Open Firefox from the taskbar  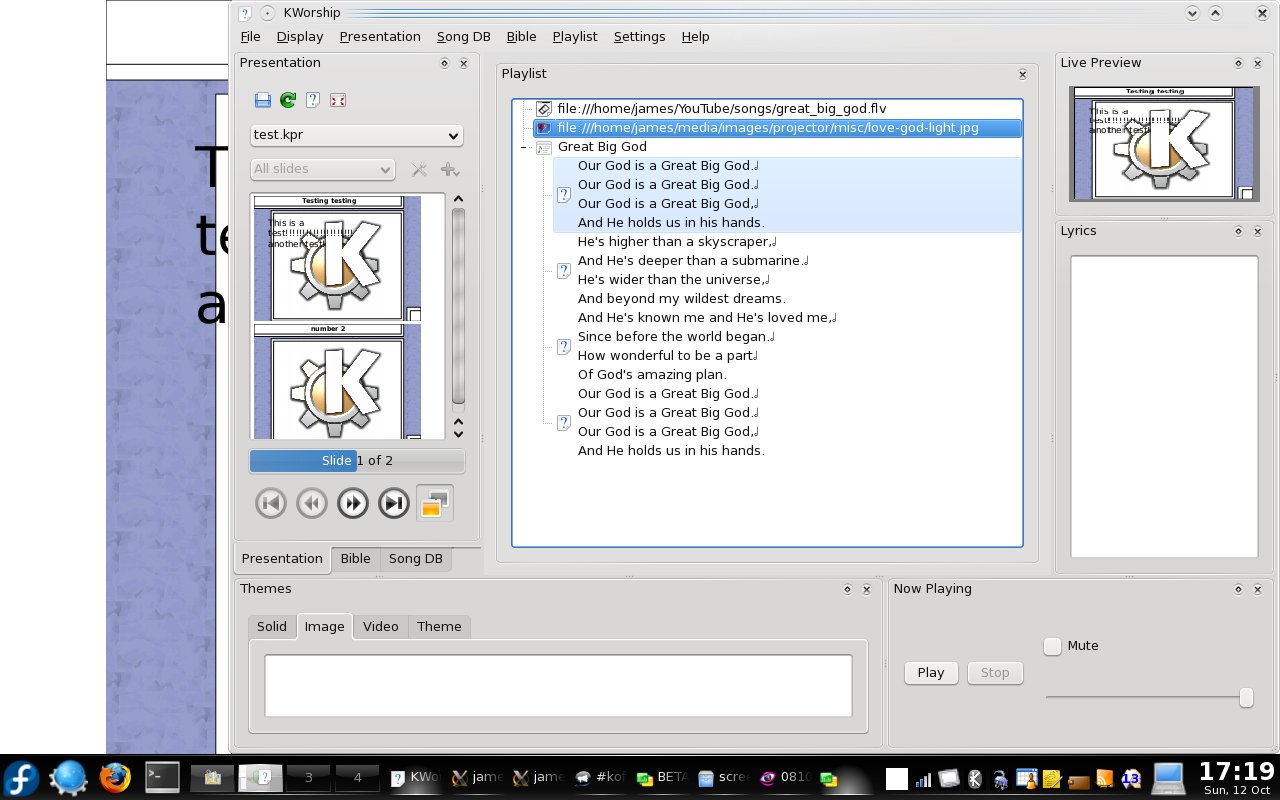pyautogui.click(x=115, y=777)
